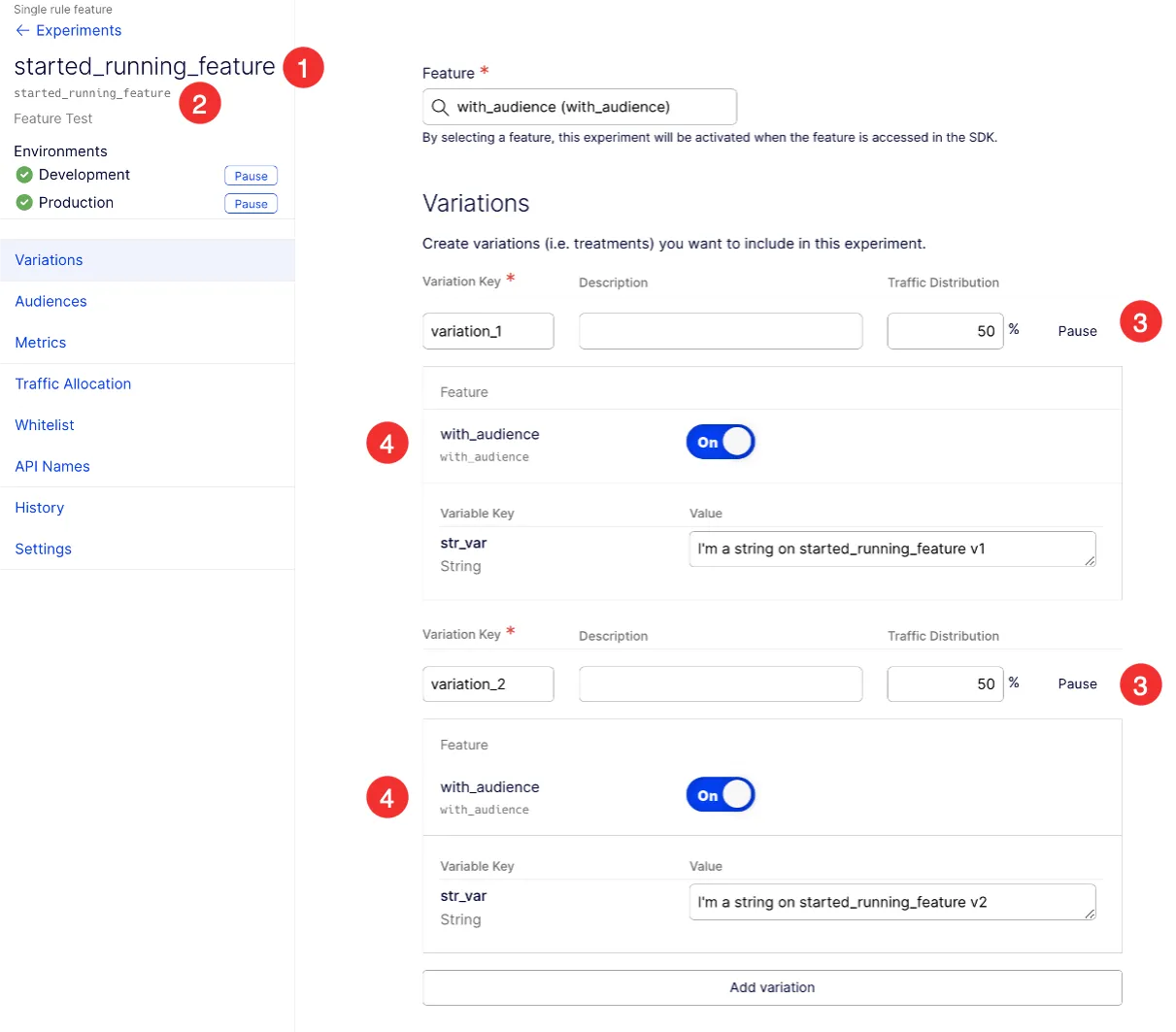Pause the Development environment

(252, 176)
